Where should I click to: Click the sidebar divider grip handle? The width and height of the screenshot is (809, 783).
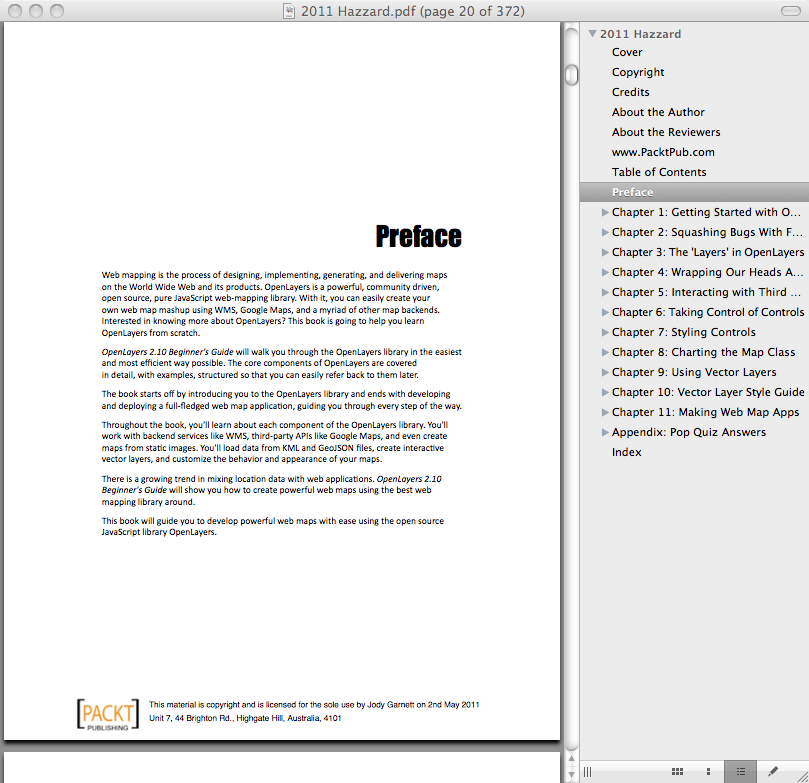[x=588, y=772]
